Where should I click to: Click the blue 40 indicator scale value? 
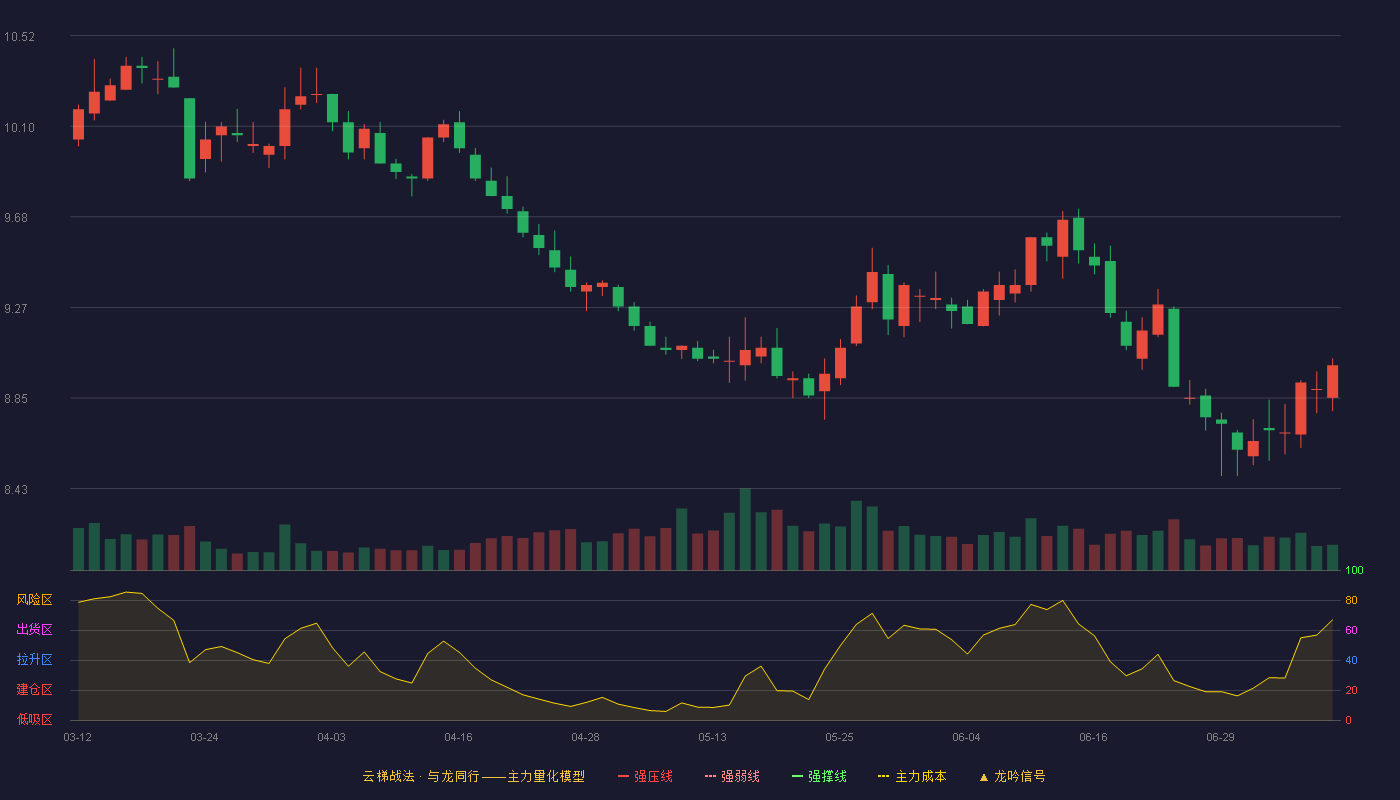[x=1351, y=660]
